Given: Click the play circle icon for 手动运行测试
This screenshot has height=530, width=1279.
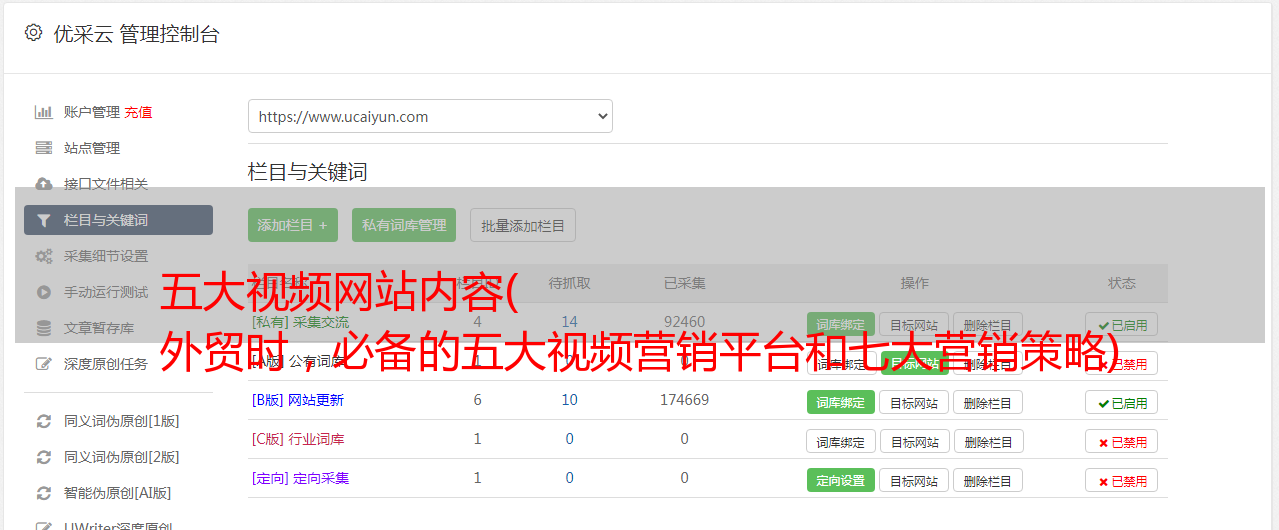Looking at the screenshot, I should coord(43,292).
